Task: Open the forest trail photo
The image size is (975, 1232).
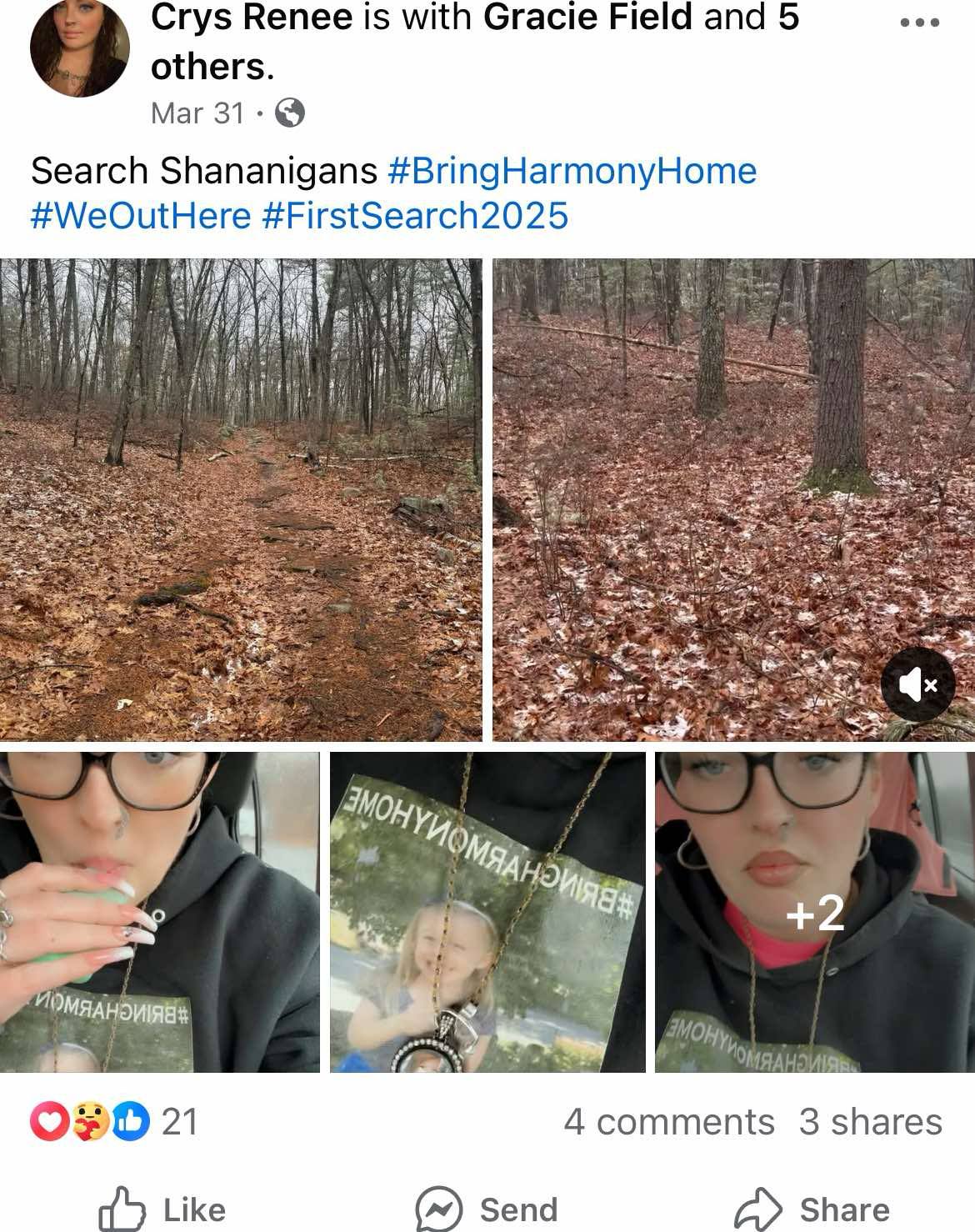Action: tap(241, 500)
